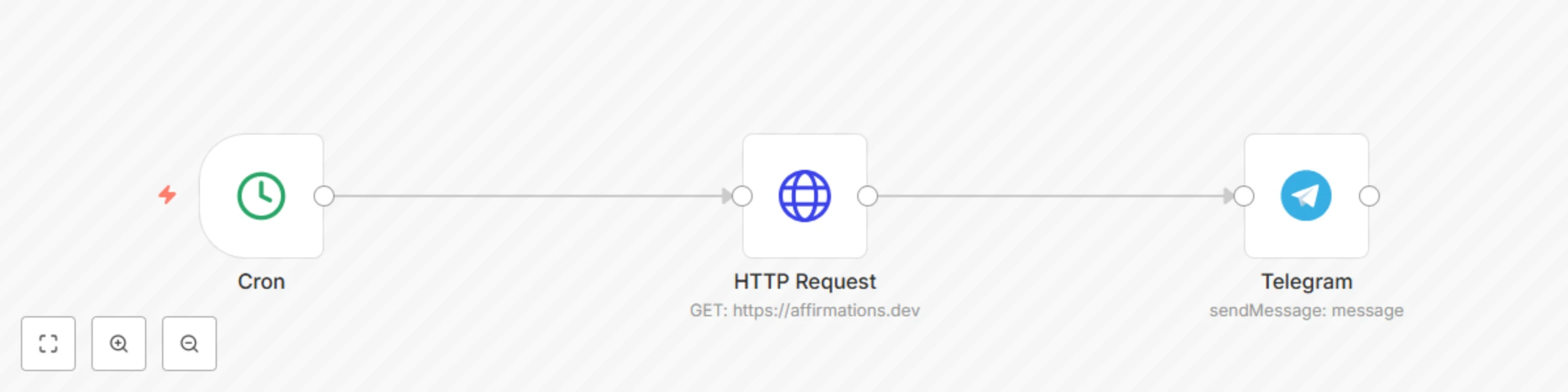Click the Telegram node output connector
1568x392 pixels.
(1369, 196)
